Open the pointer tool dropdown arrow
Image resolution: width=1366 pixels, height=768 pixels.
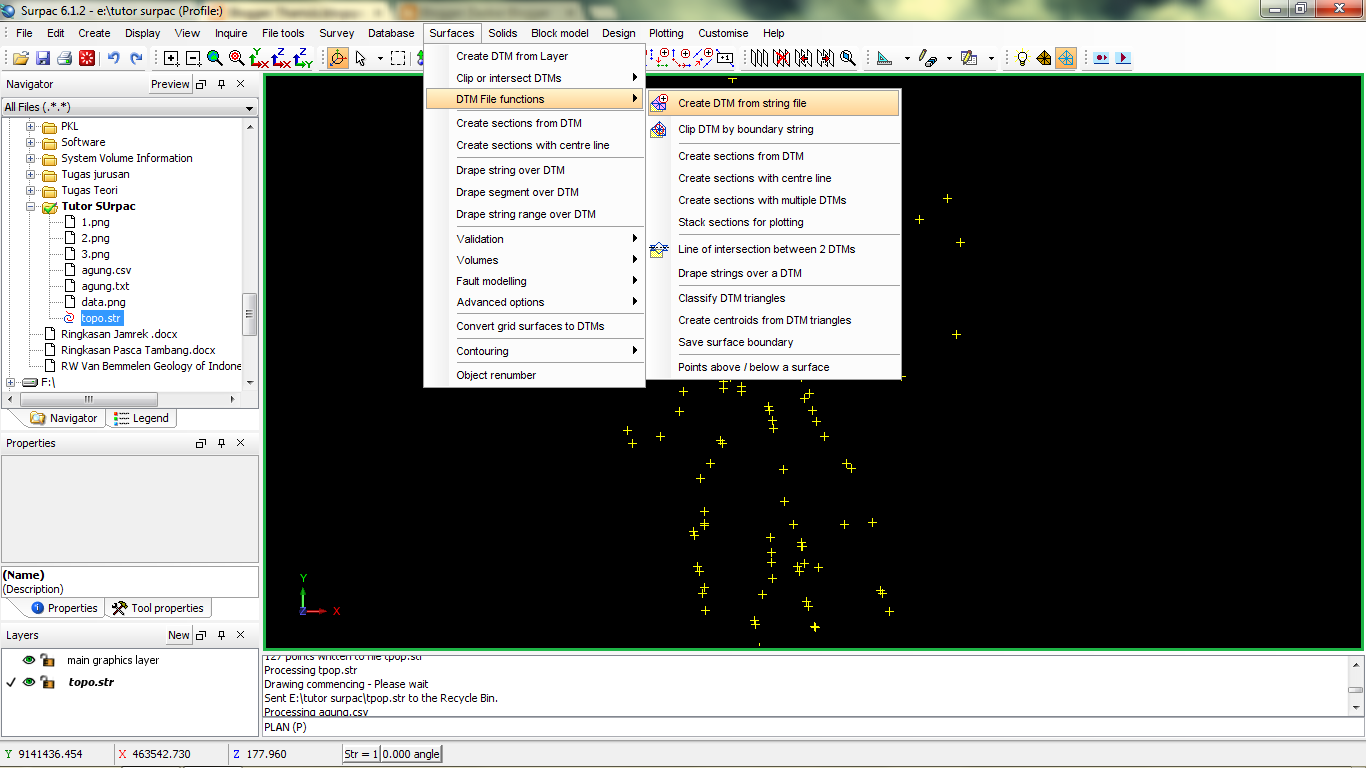click(x=380, y=58)
